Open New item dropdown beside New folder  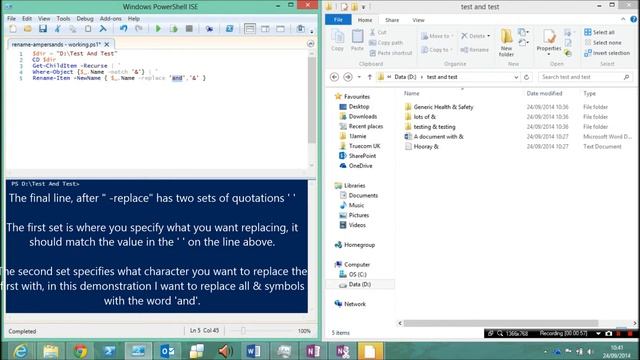point(523,32)
